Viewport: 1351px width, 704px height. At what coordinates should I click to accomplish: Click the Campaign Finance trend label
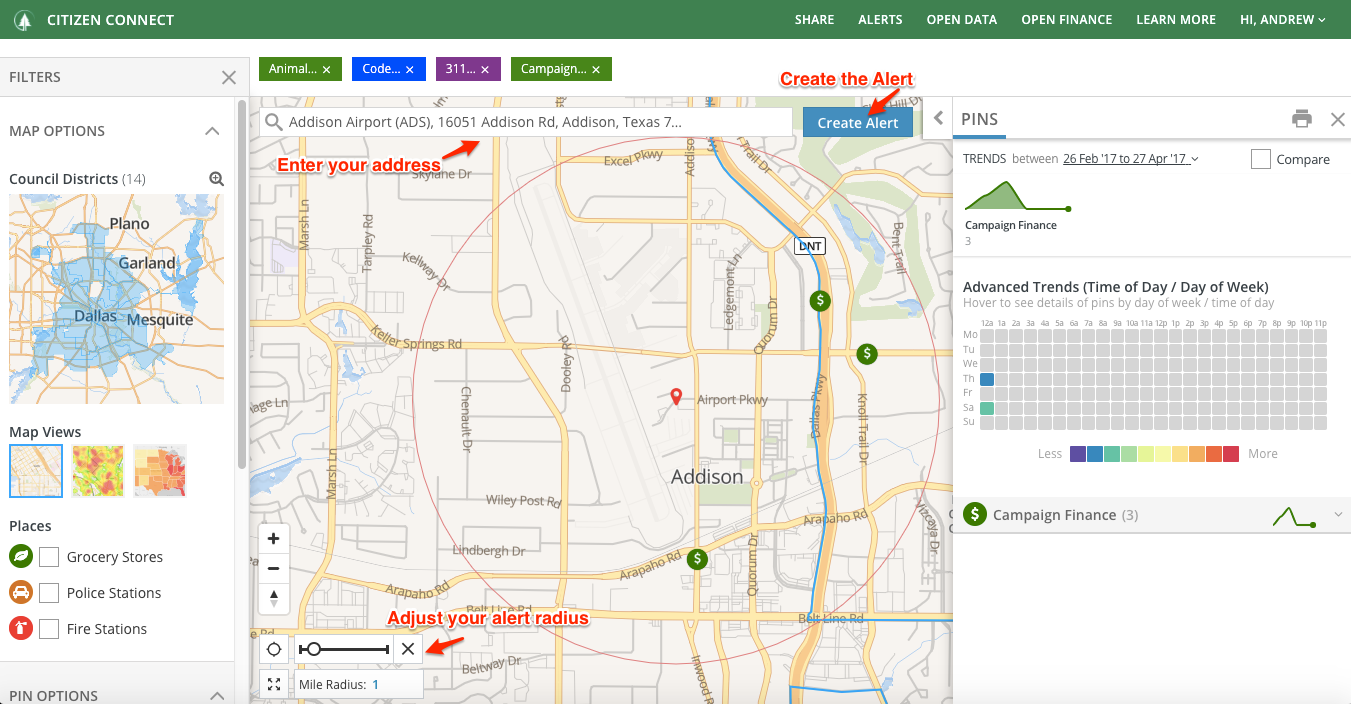point(1011,225)
